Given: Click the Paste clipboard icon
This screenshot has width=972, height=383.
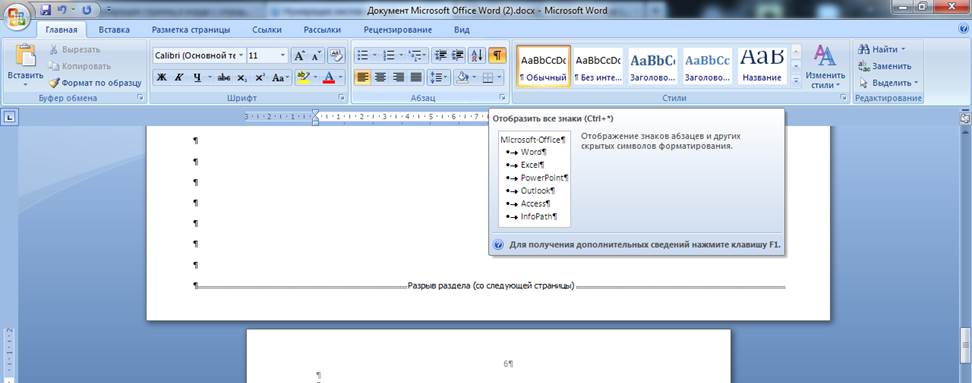Looking at the screenshot, I should 25,56.
